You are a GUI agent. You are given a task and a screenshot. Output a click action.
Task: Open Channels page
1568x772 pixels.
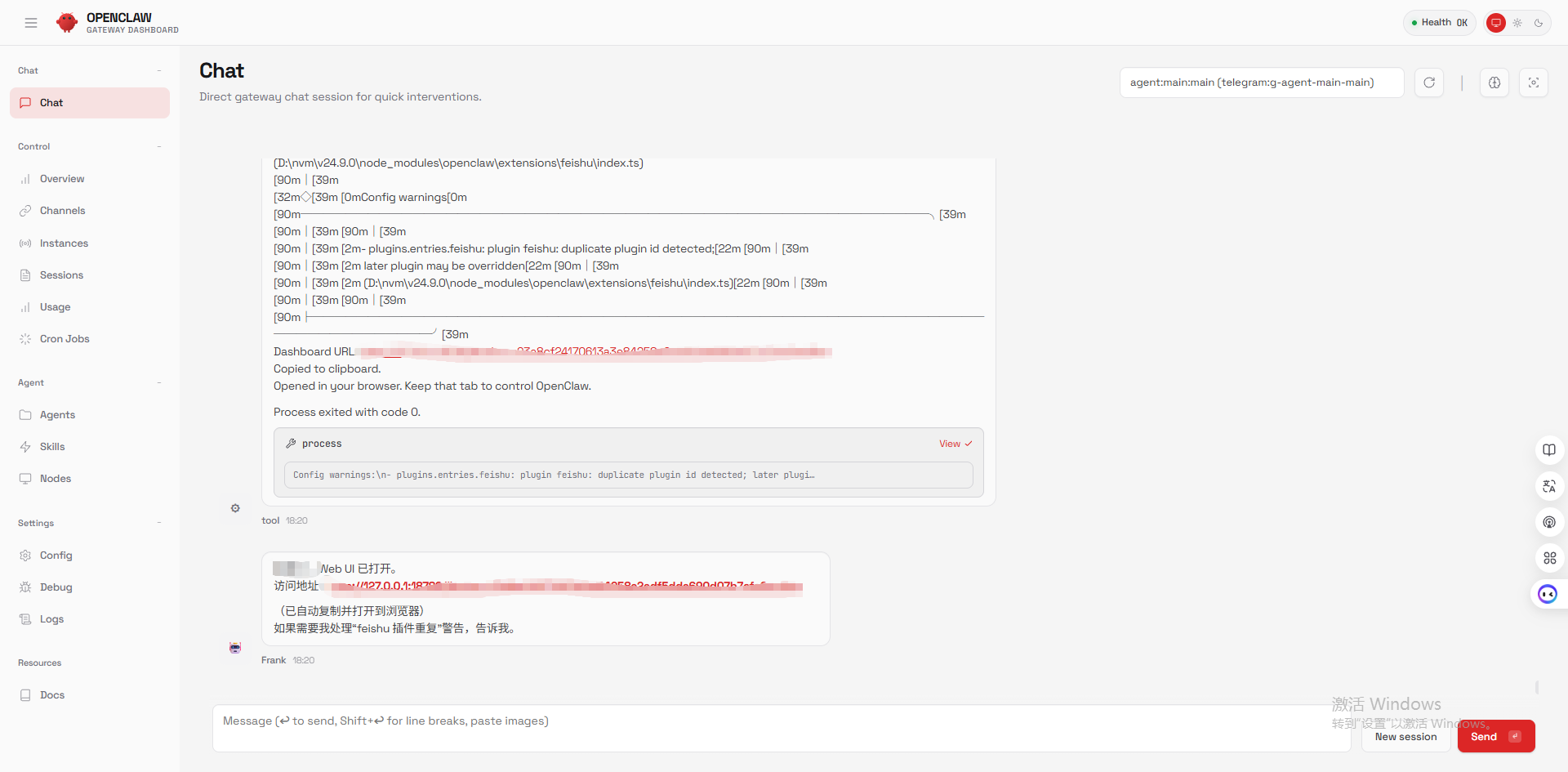tap(90, 211)
